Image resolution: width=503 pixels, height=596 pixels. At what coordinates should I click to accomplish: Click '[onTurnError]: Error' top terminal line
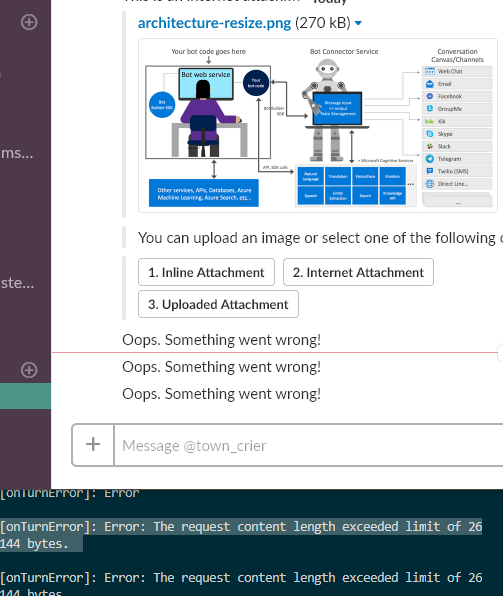click(x=70, y=493)
